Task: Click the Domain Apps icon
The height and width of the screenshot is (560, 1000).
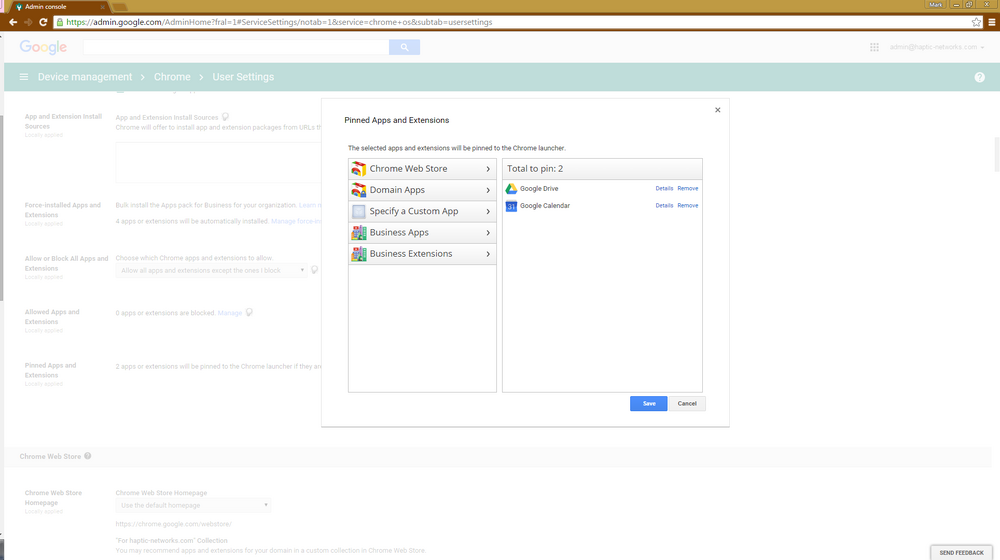Action: point(359,190)
